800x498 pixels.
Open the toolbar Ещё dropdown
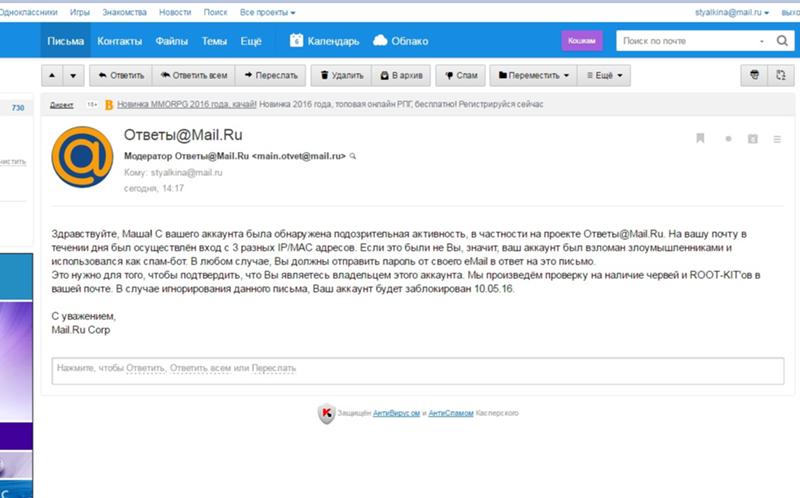point(604,76)
